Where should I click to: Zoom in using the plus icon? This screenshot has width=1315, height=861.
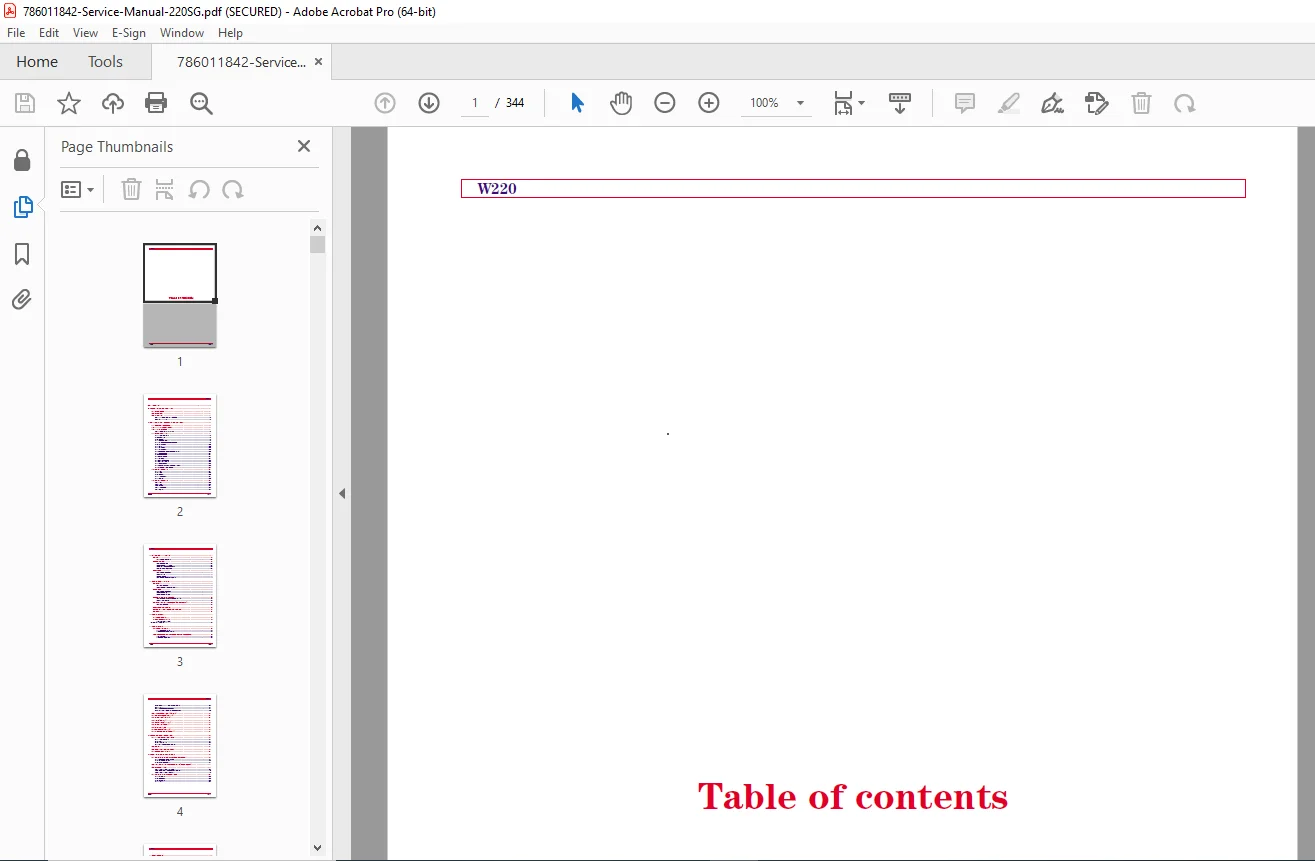coord(709,103)
